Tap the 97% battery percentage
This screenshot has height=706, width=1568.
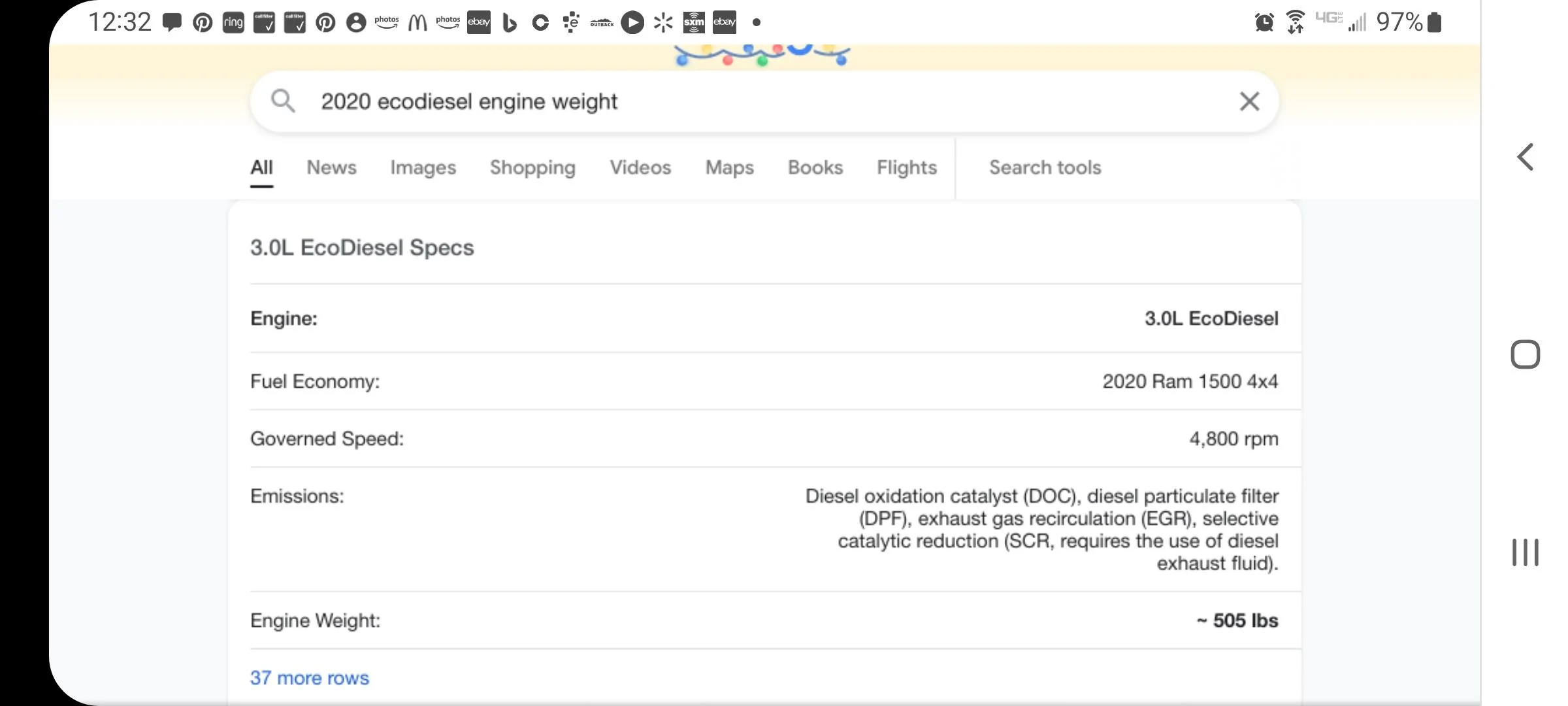(x=1399, y=22)
